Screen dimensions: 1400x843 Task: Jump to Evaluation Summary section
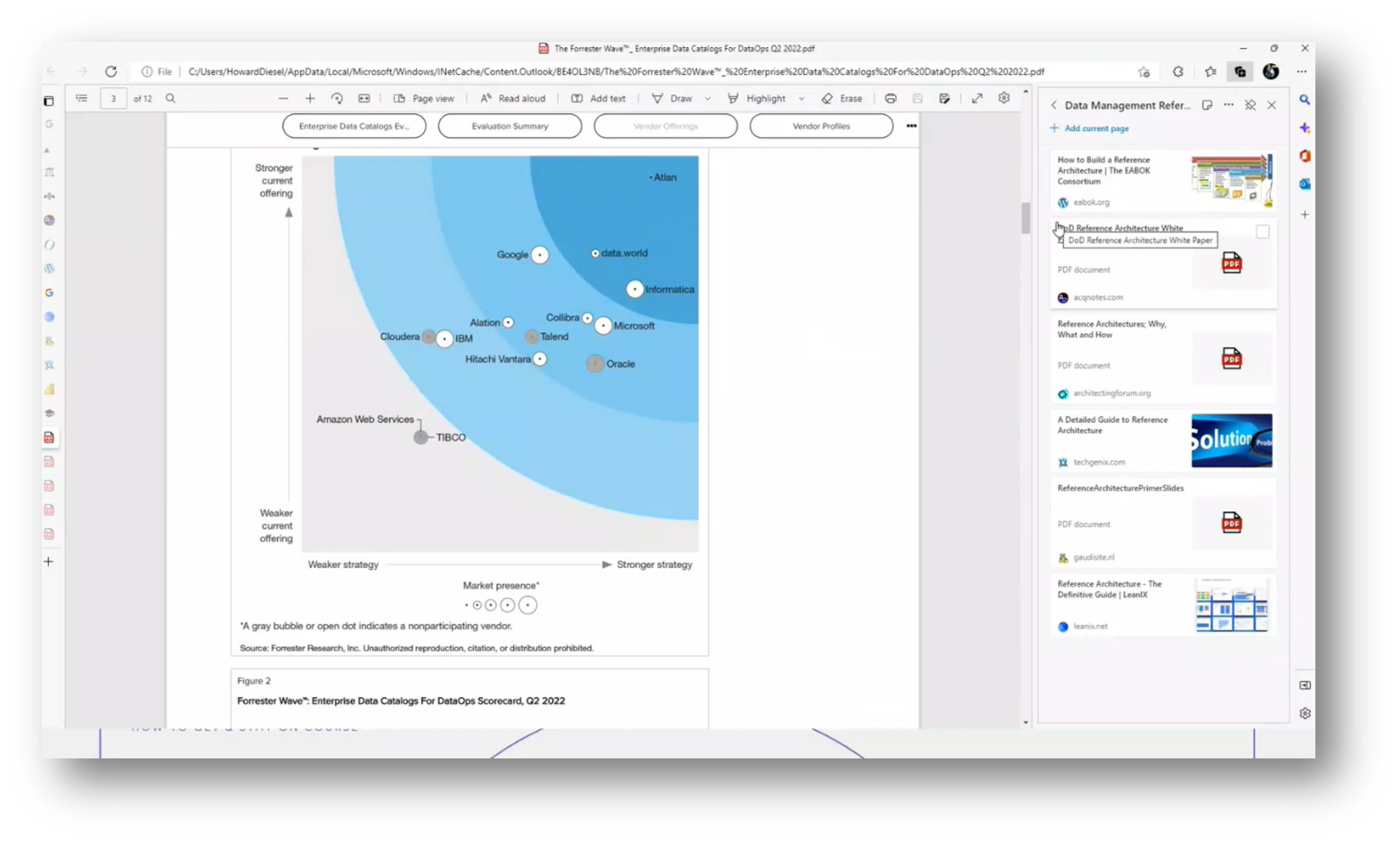pos(510,126)
